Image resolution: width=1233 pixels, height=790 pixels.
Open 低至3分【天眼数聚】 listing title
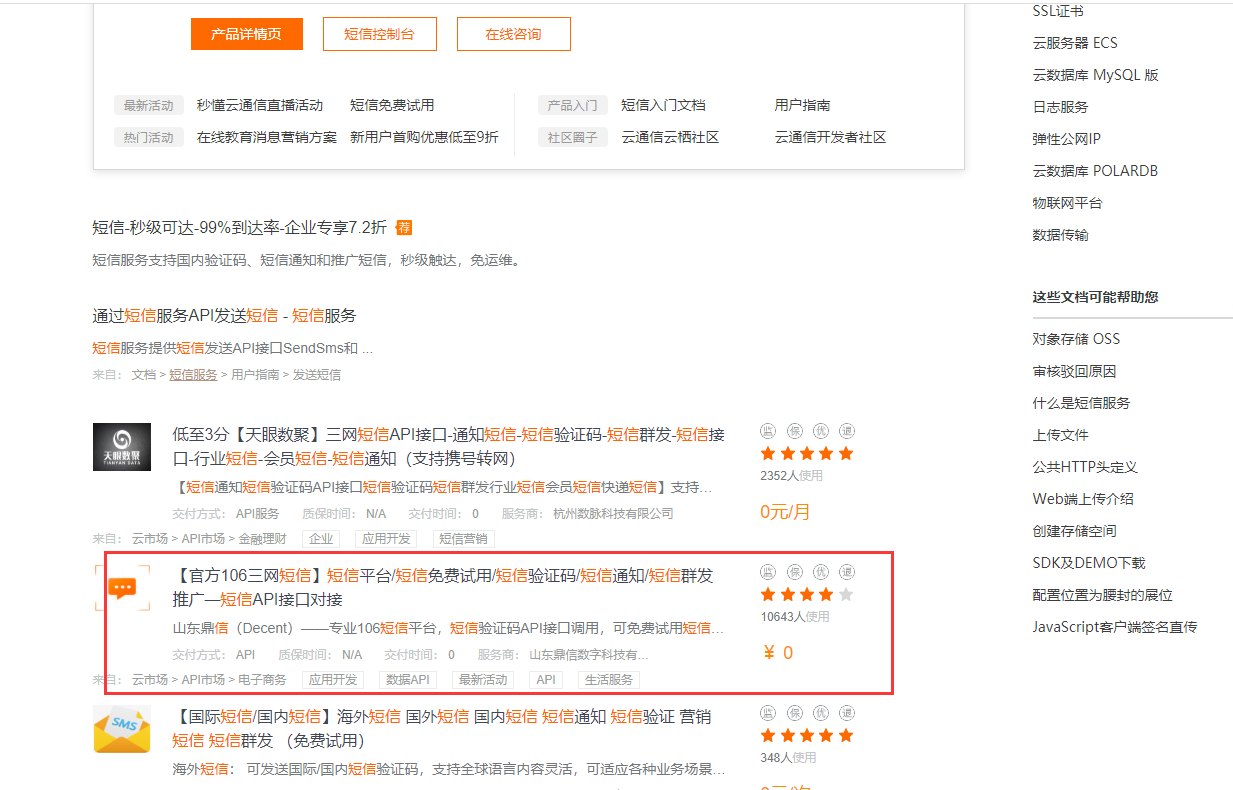(x=449, y=446)
